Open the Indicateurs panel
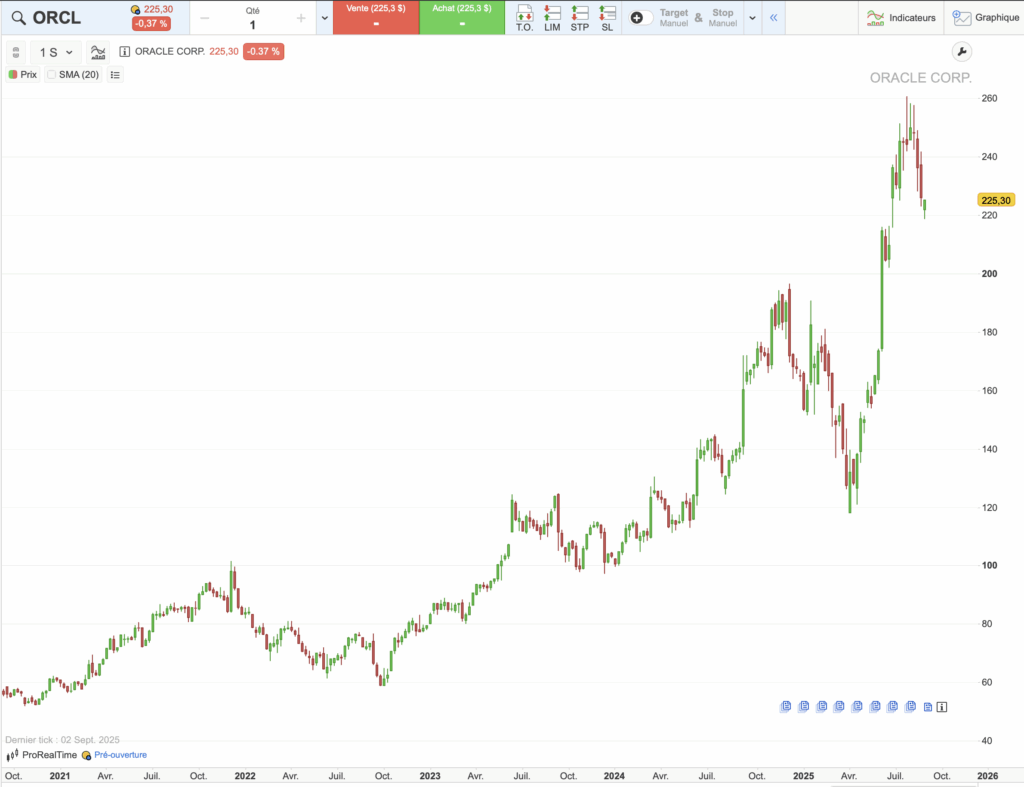Image resolution: width=1024 pixels, height=787 pixels. (903, 17)
